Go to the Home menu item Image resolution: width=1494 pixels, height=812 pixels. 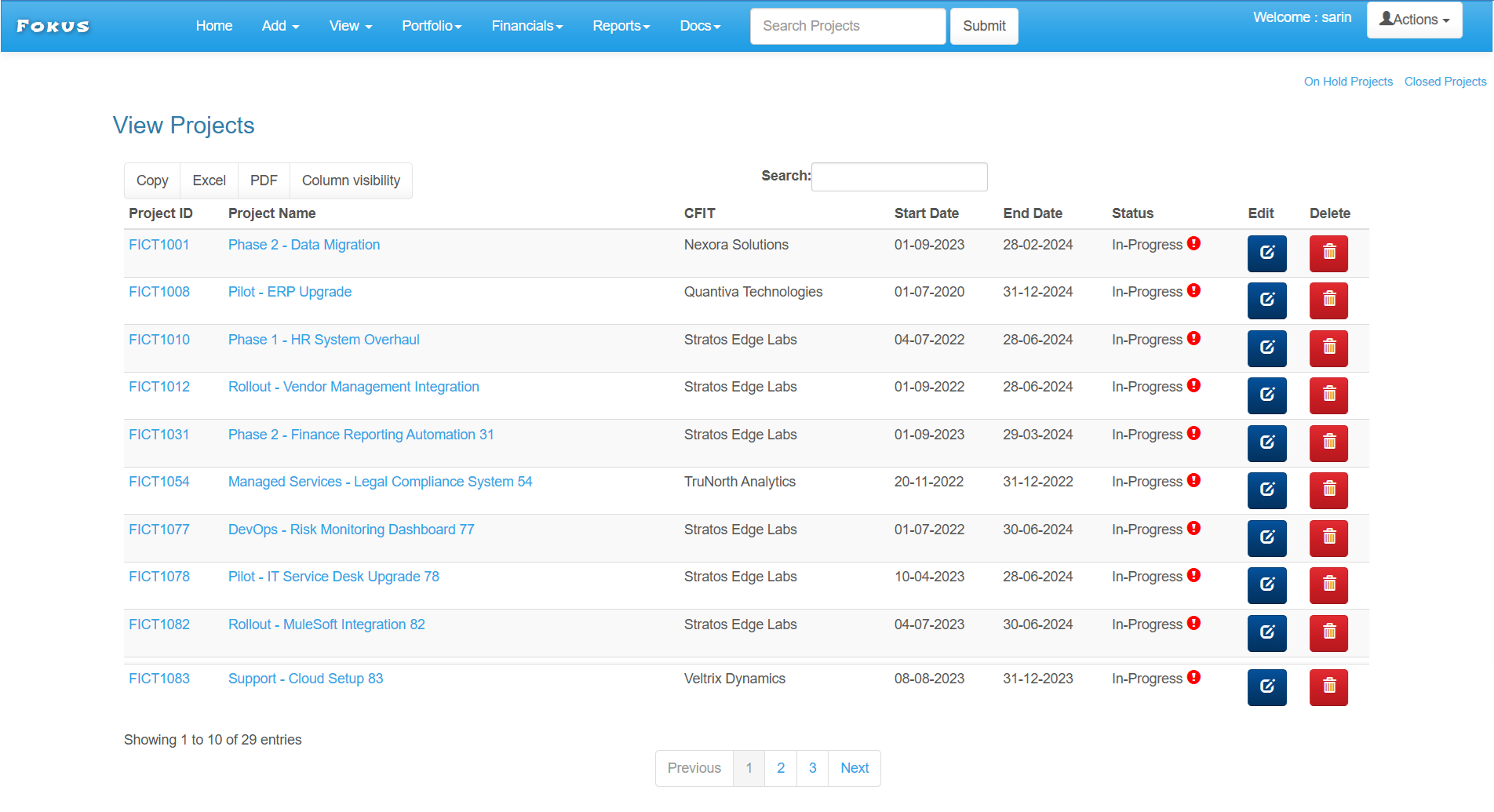tap(213, 26)
